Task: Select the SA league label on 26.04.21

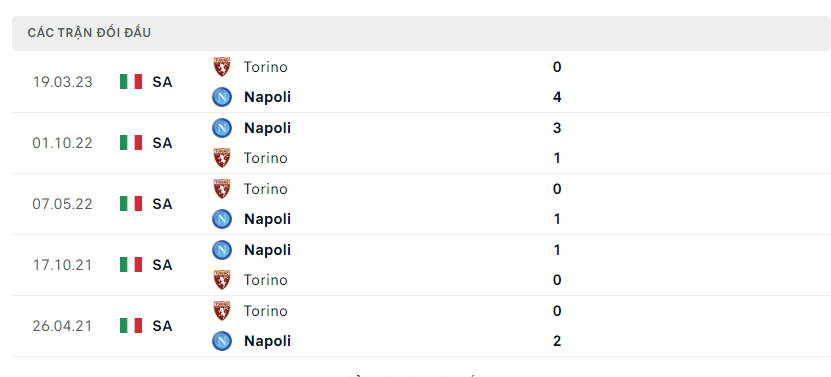Action: (162, 326)
